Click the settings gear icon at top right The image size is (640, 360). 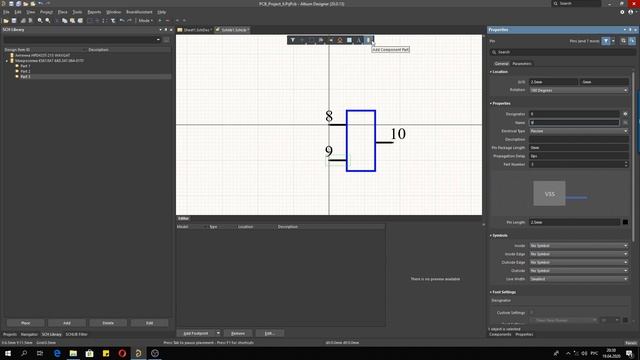click(622, 12)
